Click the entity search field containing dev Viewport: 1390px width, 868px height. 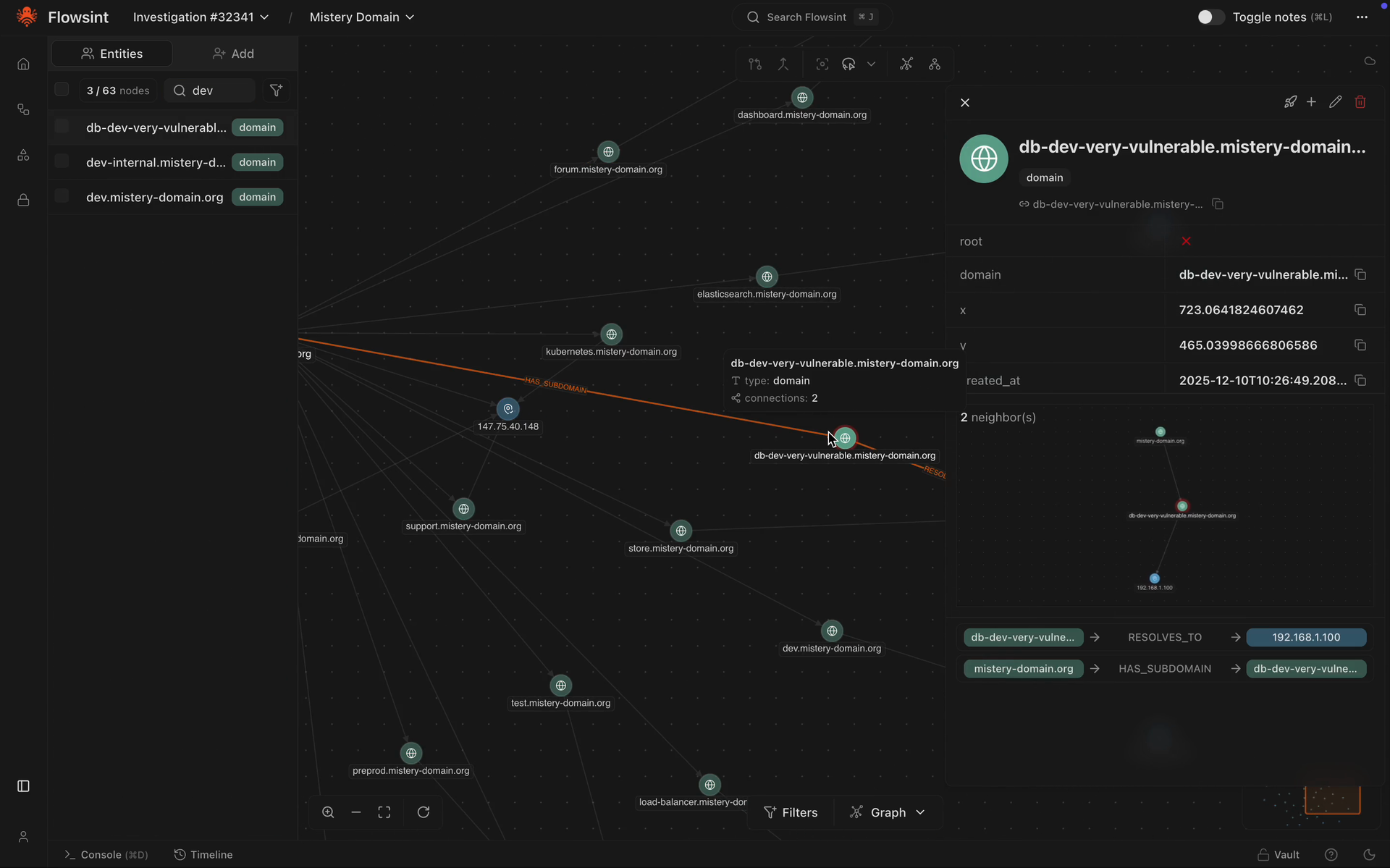(x=210, y=90)
